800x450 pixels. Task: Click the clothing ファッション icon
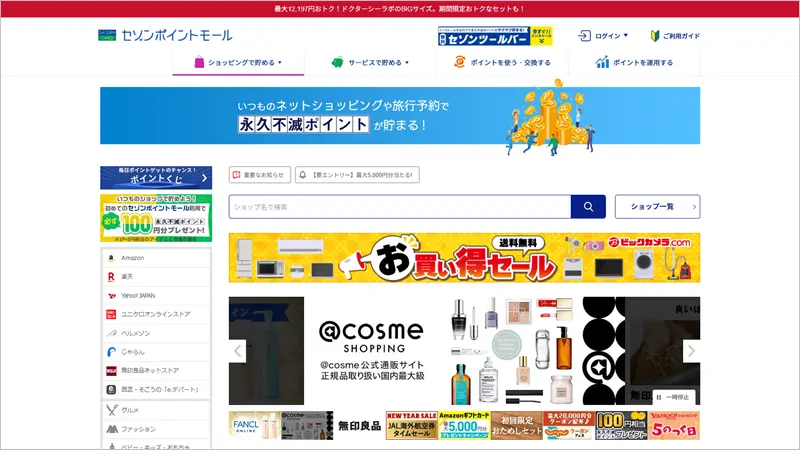pos(112,429)
